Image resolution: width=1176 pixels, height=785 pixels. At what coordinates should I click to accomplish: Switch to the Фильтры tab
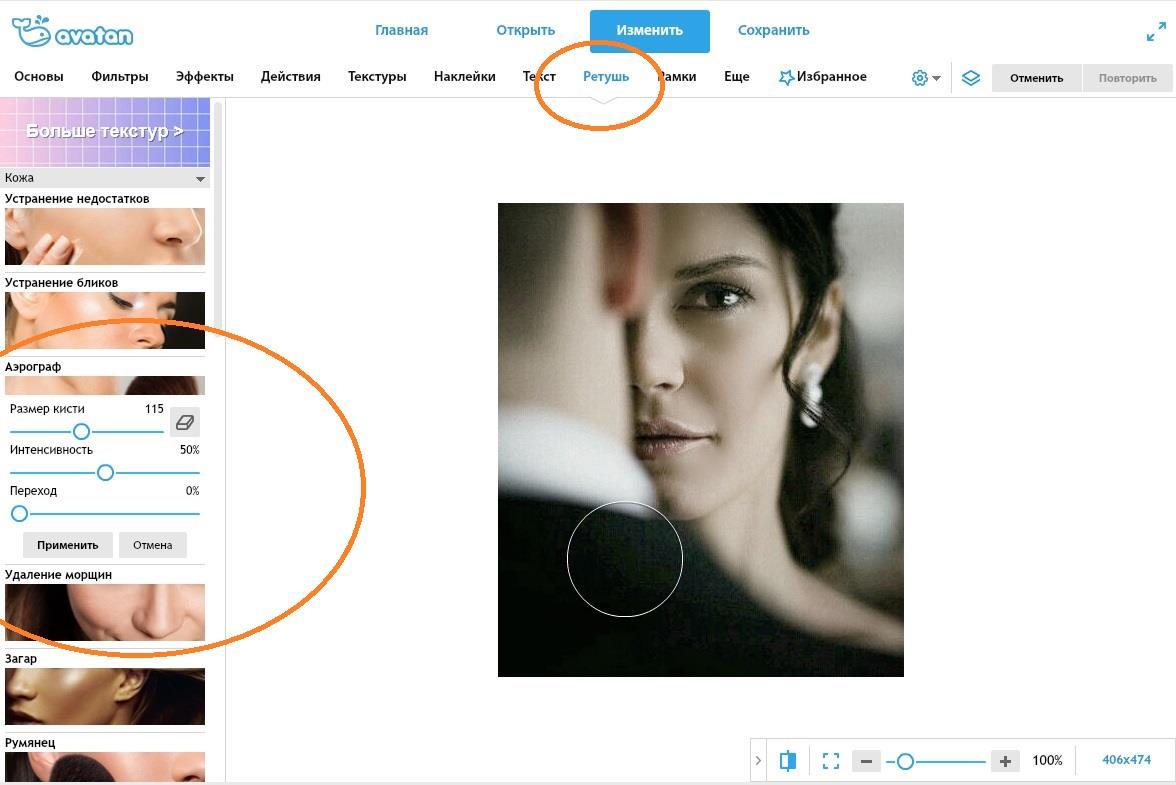pos(119,77)
